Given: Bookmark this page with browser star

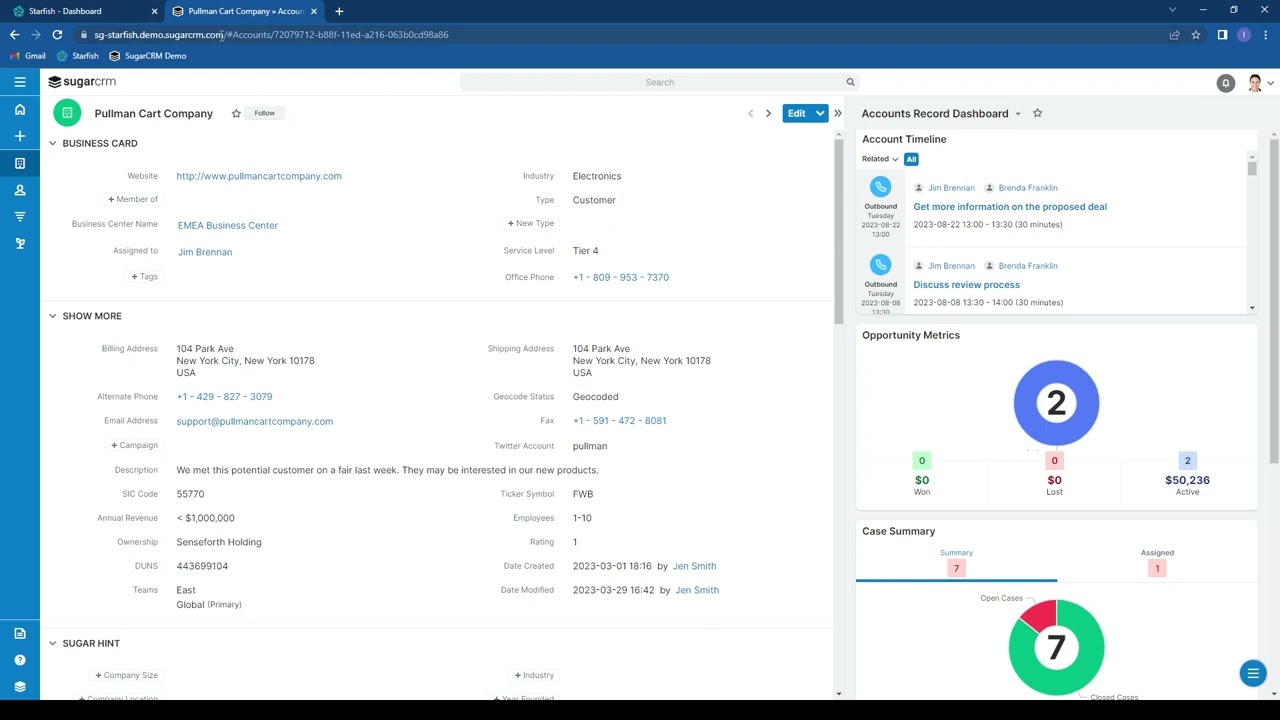Looking at the screenshot, I should pyautogui.click(x=1196, y=35).
